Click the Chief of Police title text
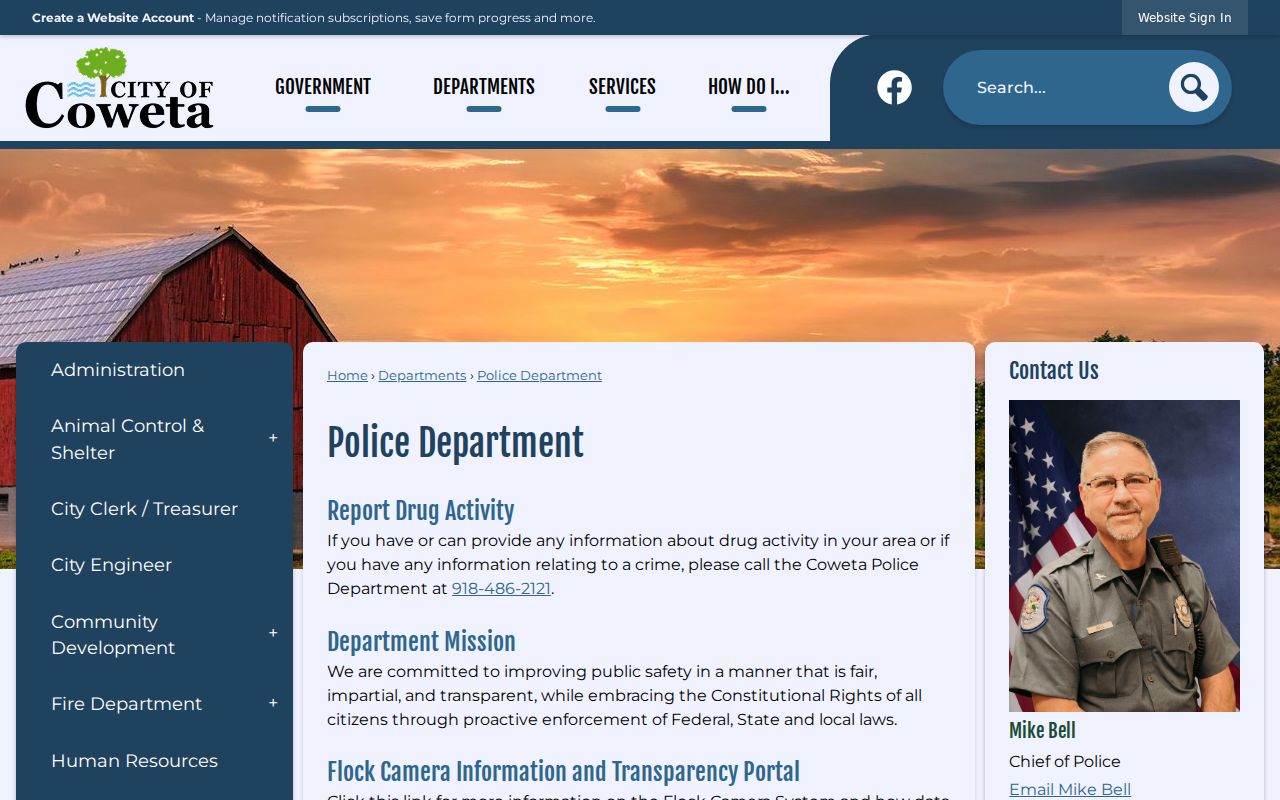Screen dimensions: 1280x800 (x=1065, y=762)
